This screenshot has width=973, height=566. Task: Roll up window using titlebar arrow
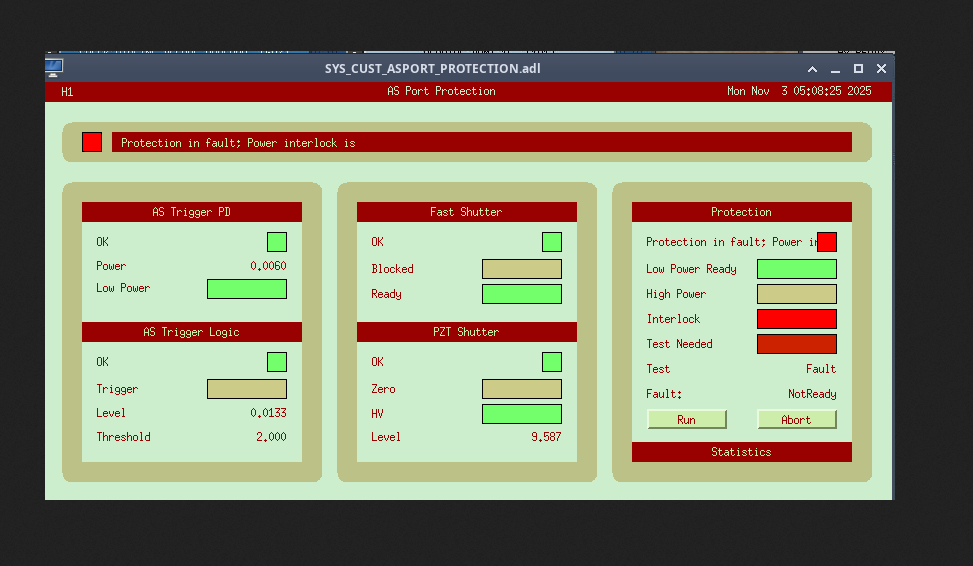coord(812,69)
